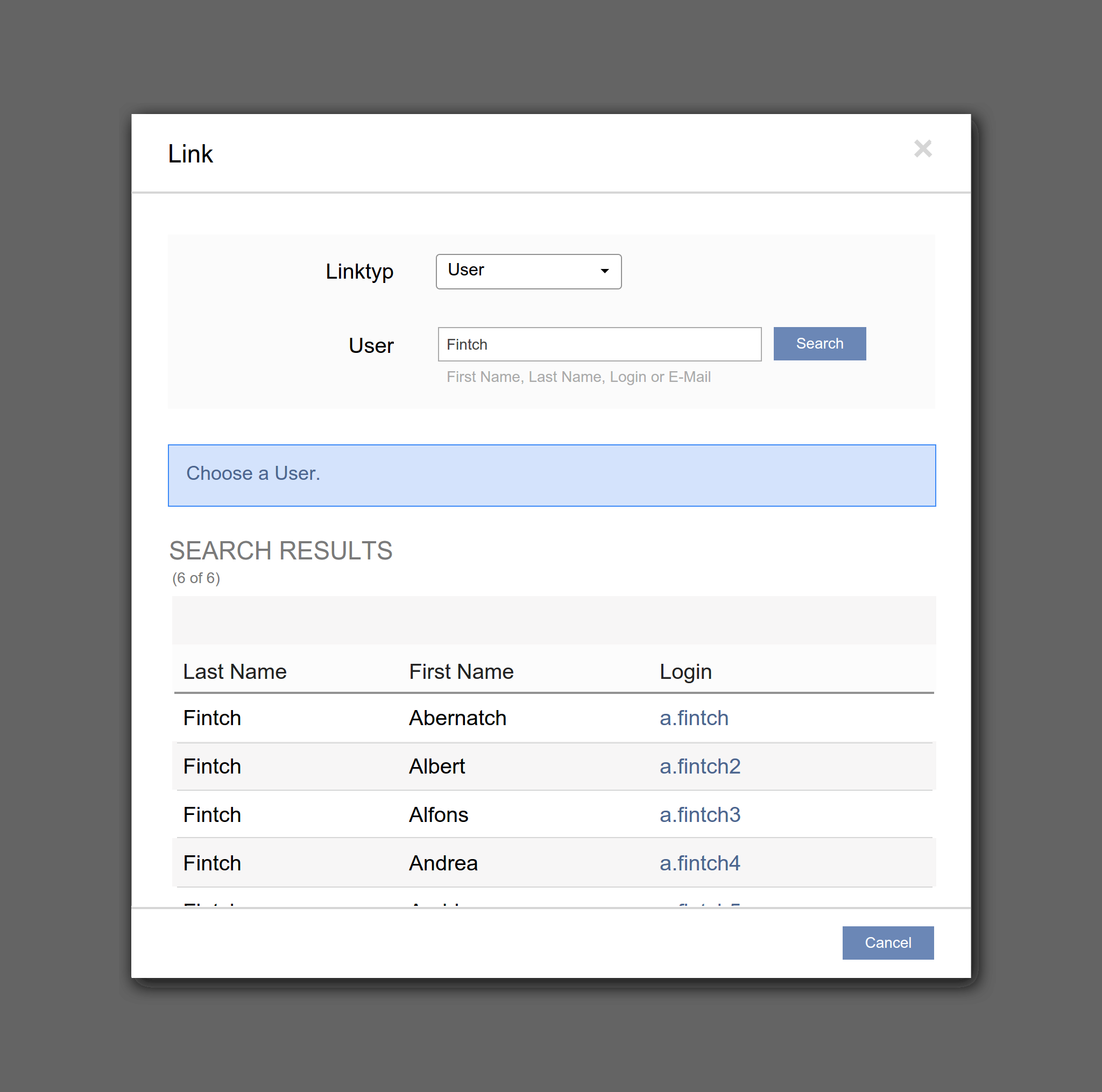Pick the a.fintch3 login link

700,815
